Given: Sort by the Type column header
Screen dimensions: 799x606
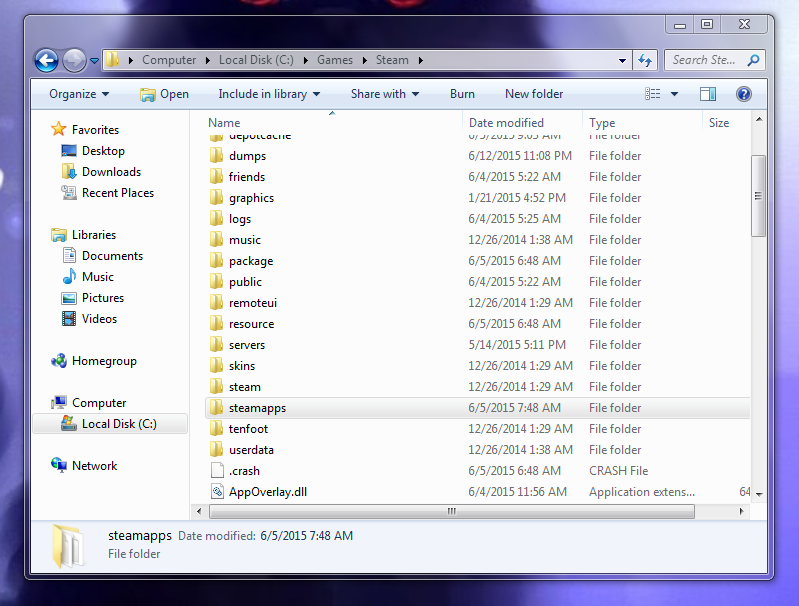Looking at the screenshot, I should click(602, 123).
